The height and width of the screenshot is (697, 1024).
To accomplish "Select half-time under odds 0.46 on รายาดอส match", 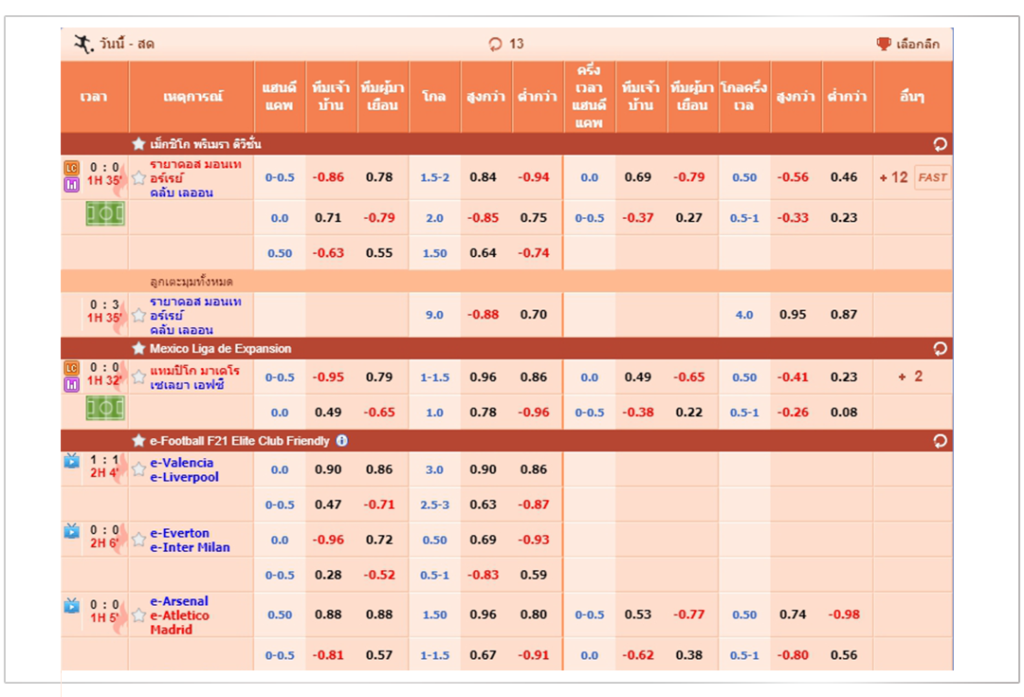I will 844,177.
